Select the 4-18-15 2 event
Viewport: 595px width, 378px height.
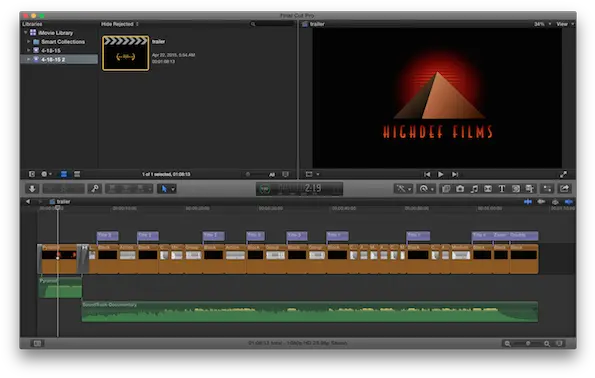[x=59, y=59]
